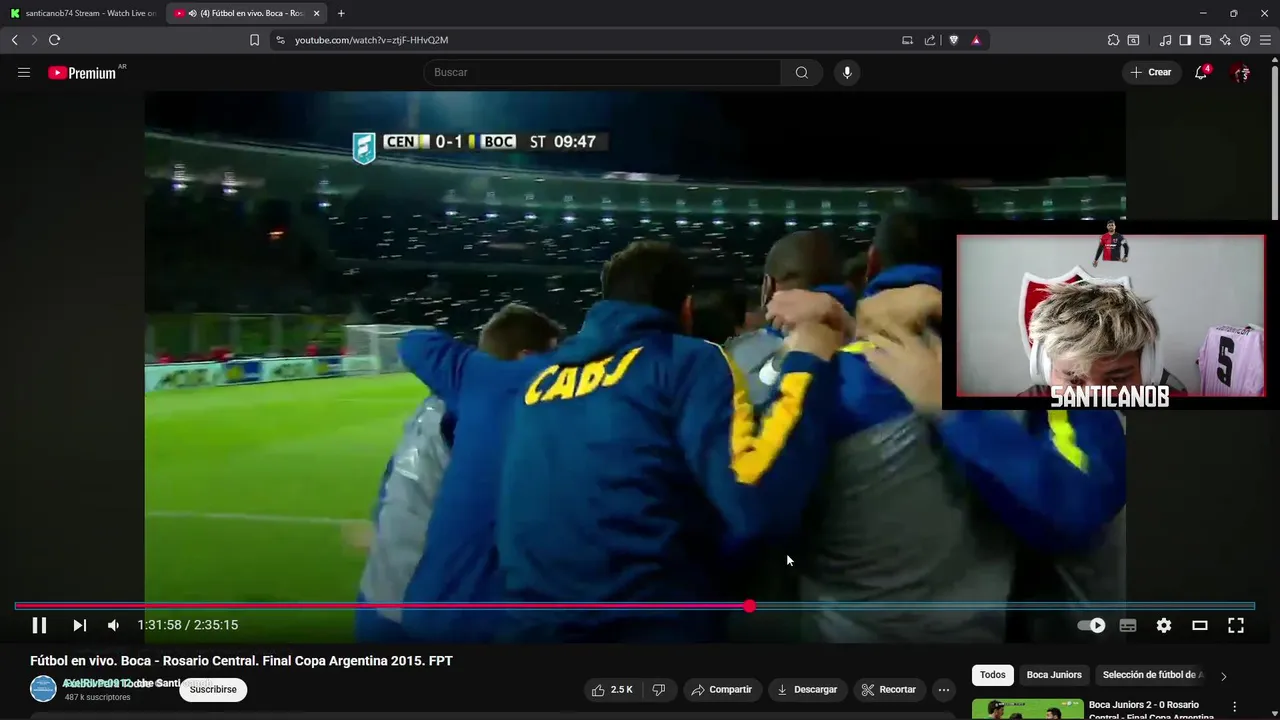Click the page scrollbar up arrow
Image resolution: width=1280 pixels, height=720 pixels.
pyautogui.click(x=1274, y=59)
